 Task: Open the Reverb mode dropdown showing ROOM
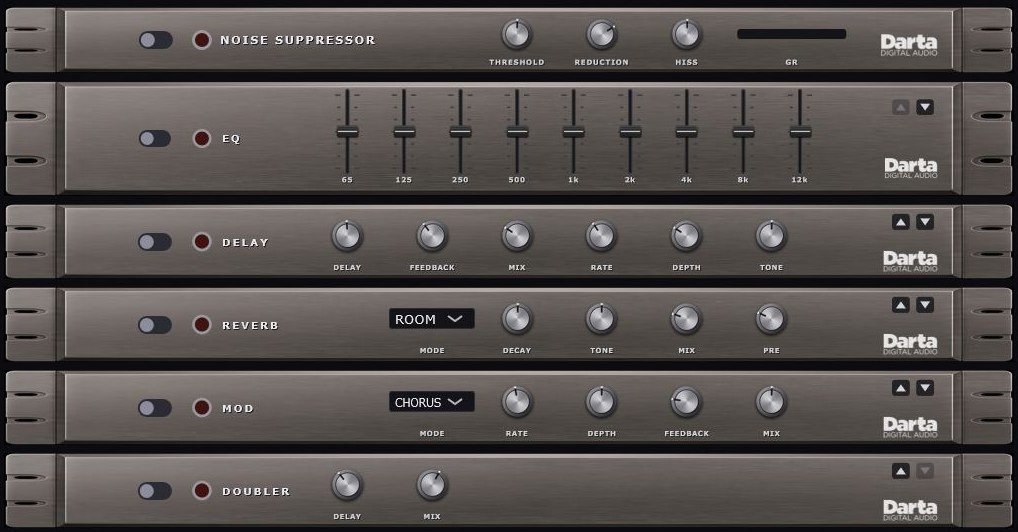tap(432, 319)
